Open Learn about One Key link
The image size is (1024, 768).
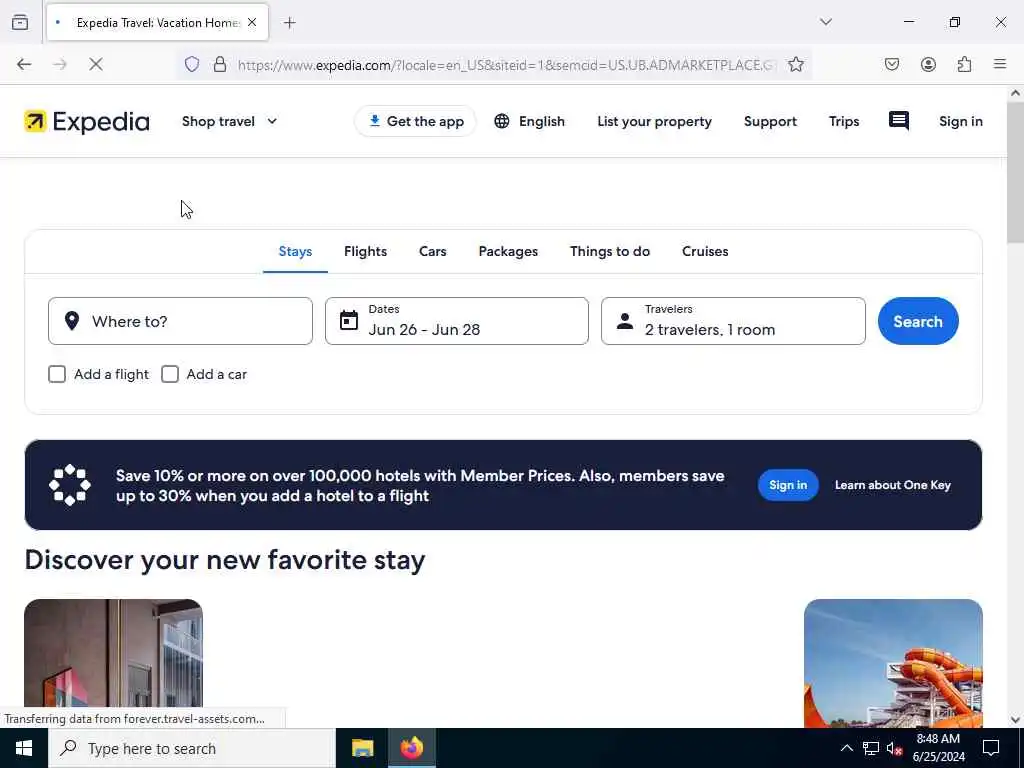pyautogui.click(x=893, y=485)
